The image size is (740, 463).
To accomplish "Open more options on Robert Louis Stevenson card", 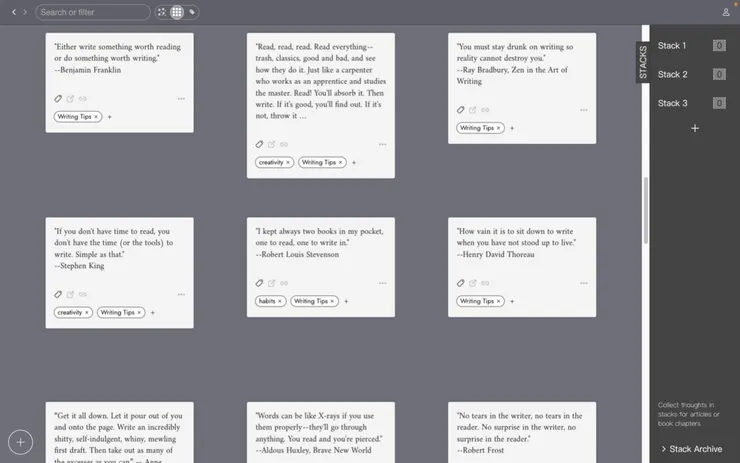I will coord(382,283).
